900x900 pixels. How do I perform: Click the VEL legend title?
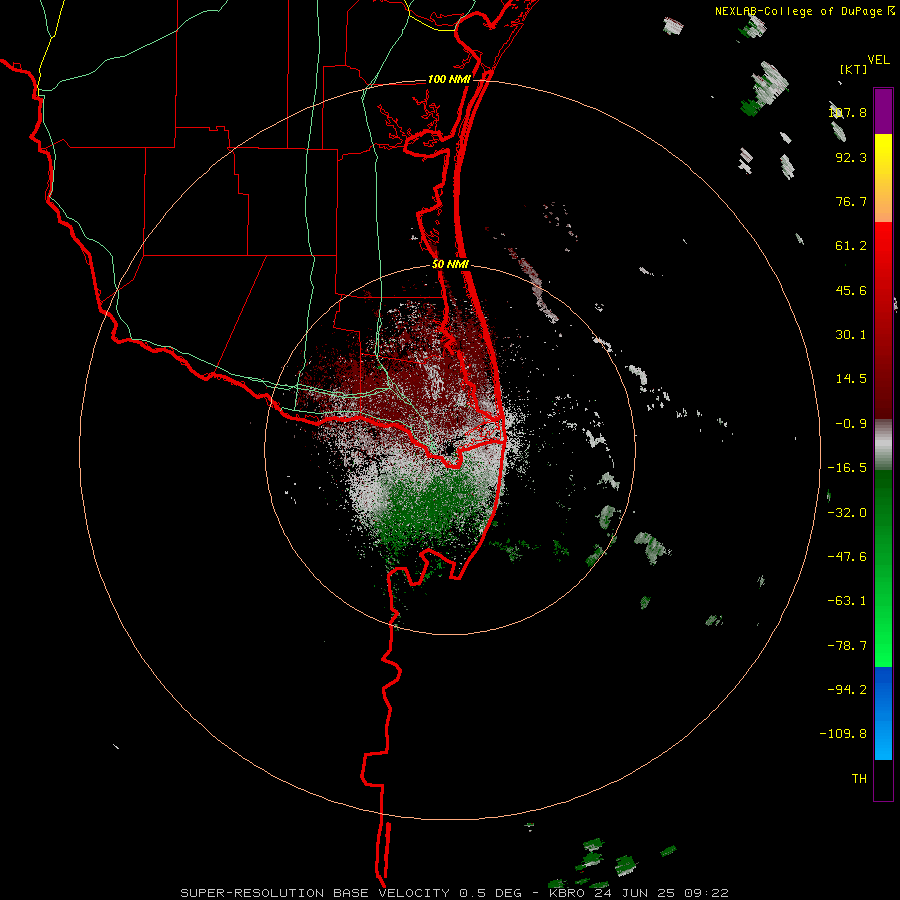[x=878, y=60]
